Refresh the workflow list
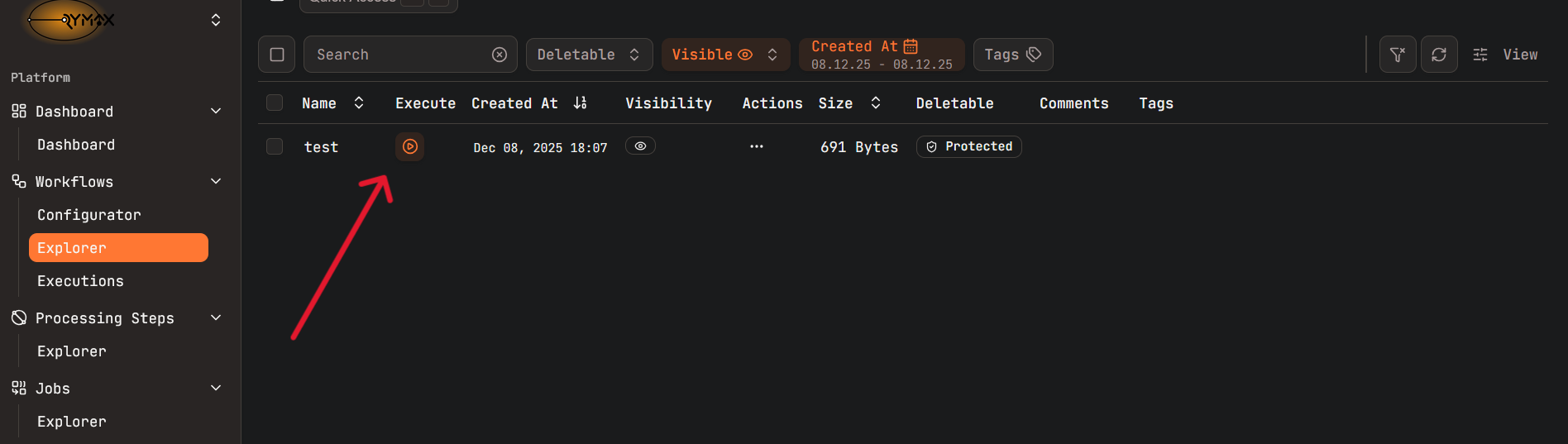 click(x=1439, y=55)
